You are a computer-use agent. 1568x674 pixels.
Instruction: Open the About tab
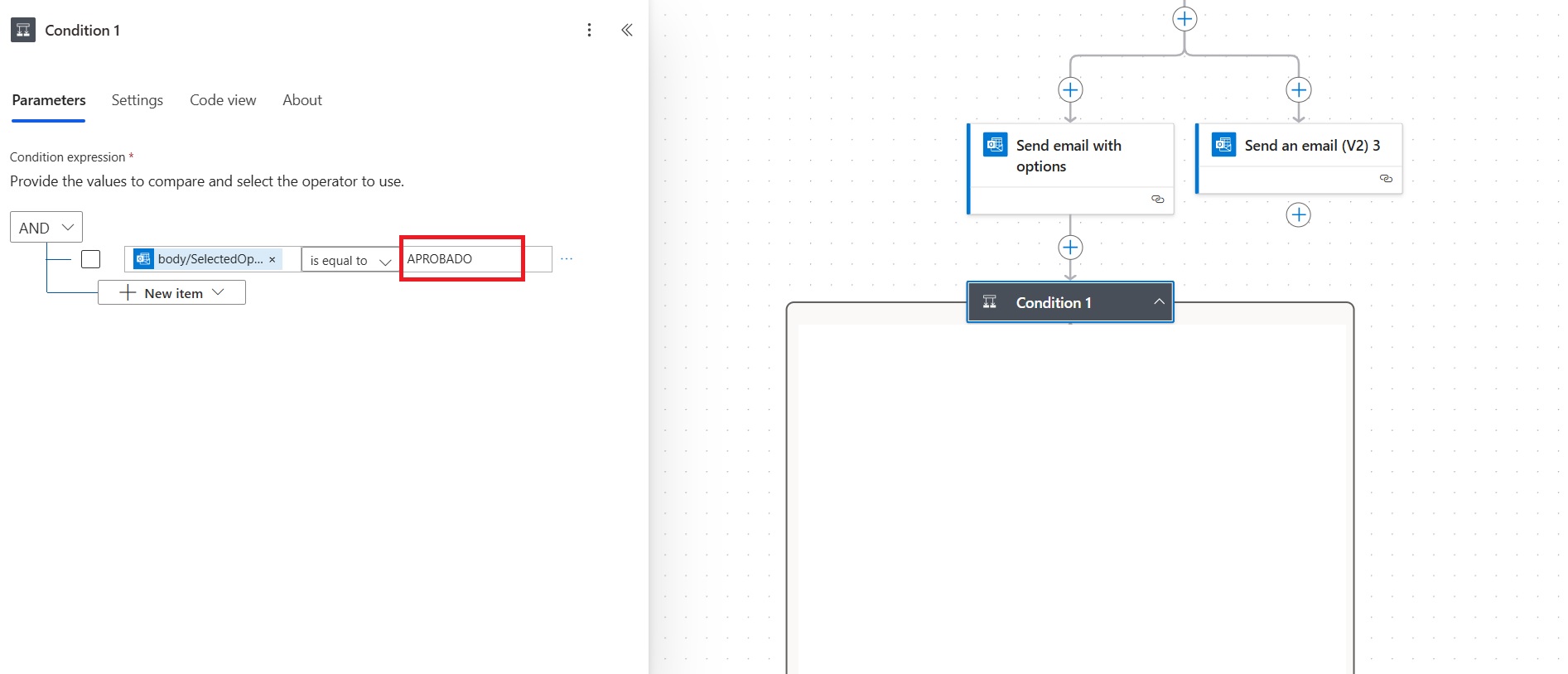[x=302, y=100]
